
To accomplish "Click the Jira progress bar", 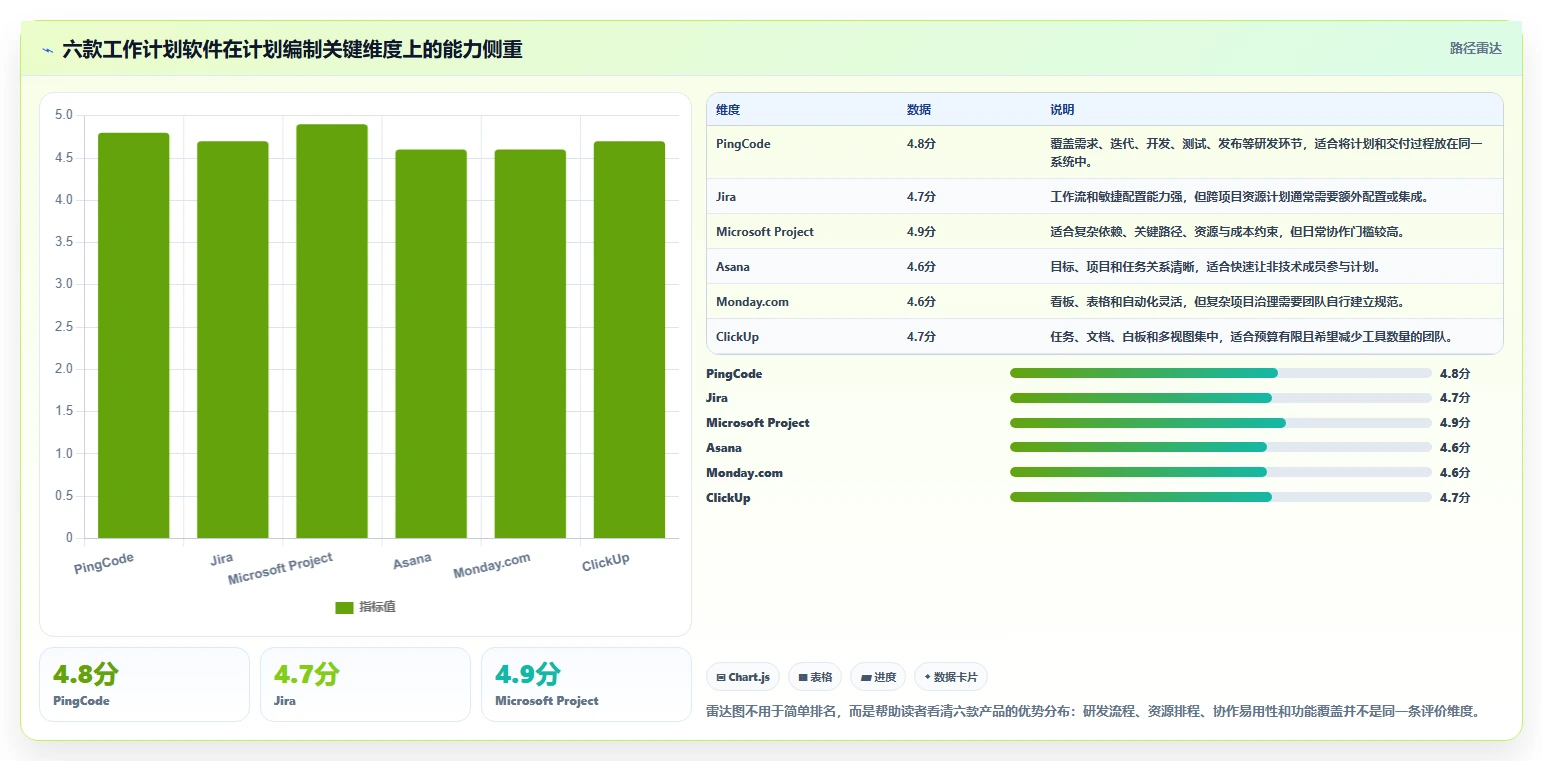I will pos(1221,398).
